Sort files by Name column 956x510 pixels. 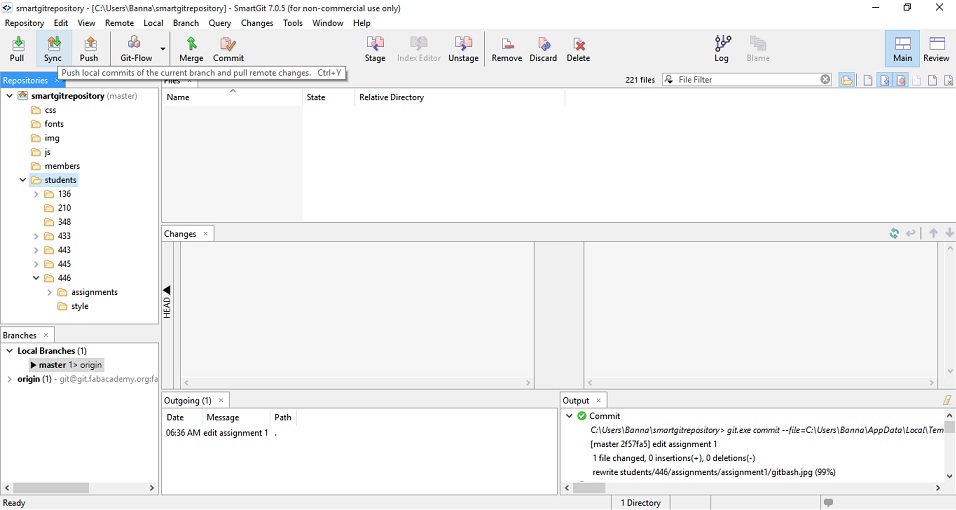click(232, 97)
